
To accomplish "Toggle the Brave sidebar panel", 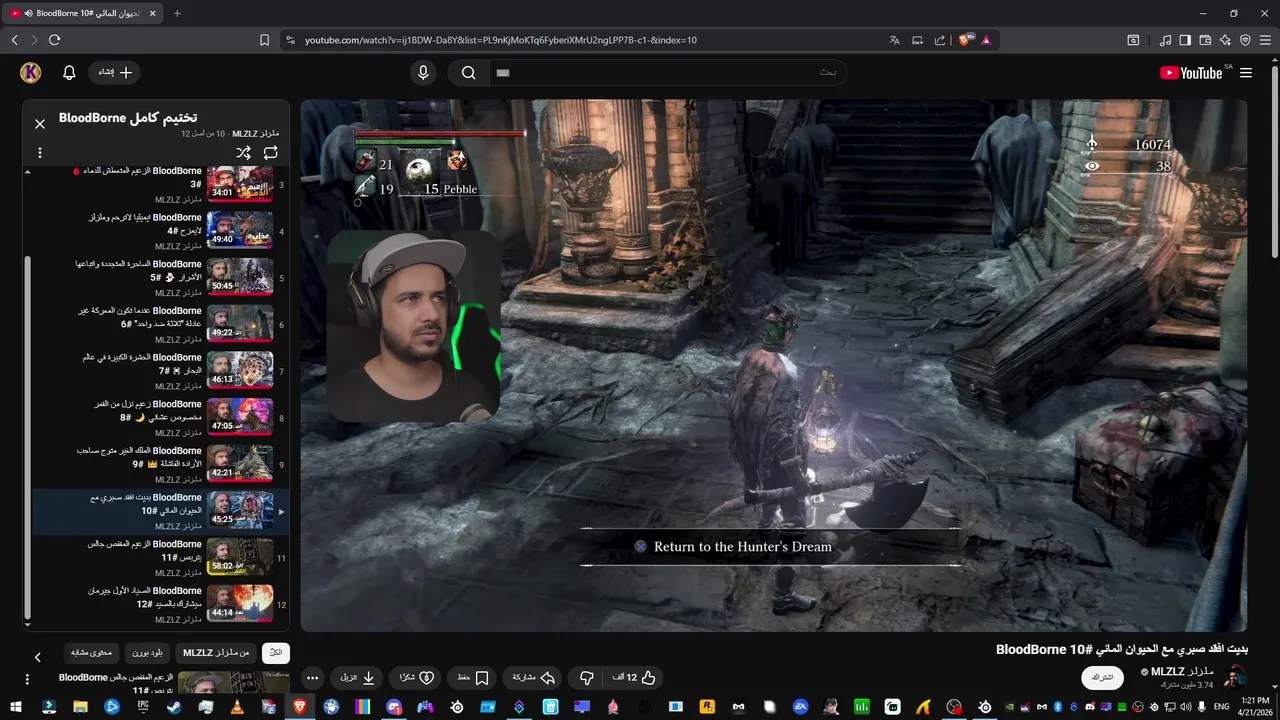I will (x=1185, y=40).
